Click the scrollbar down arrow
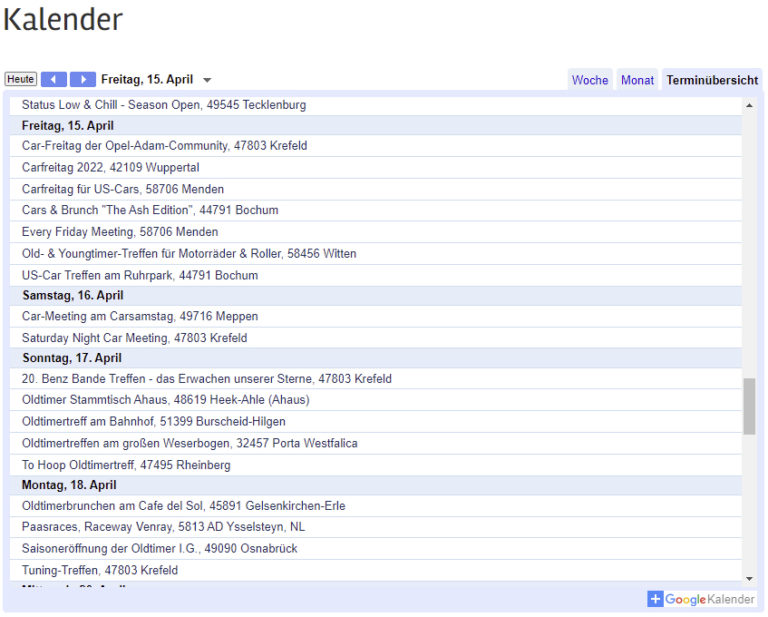The height and width of the screenshot is (617, 768). tap(749, 578)
